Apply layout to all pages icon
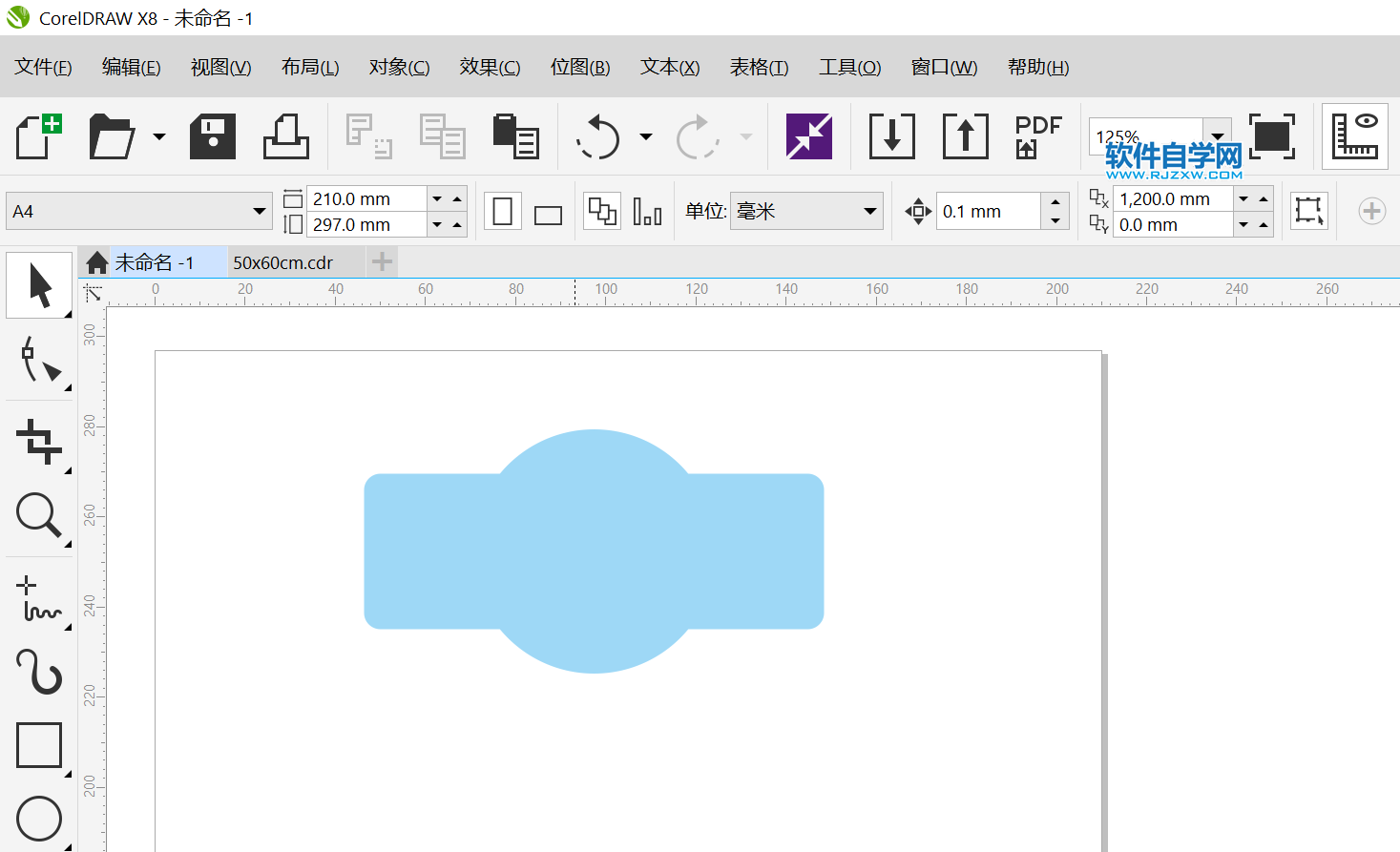 pos(602,212)
